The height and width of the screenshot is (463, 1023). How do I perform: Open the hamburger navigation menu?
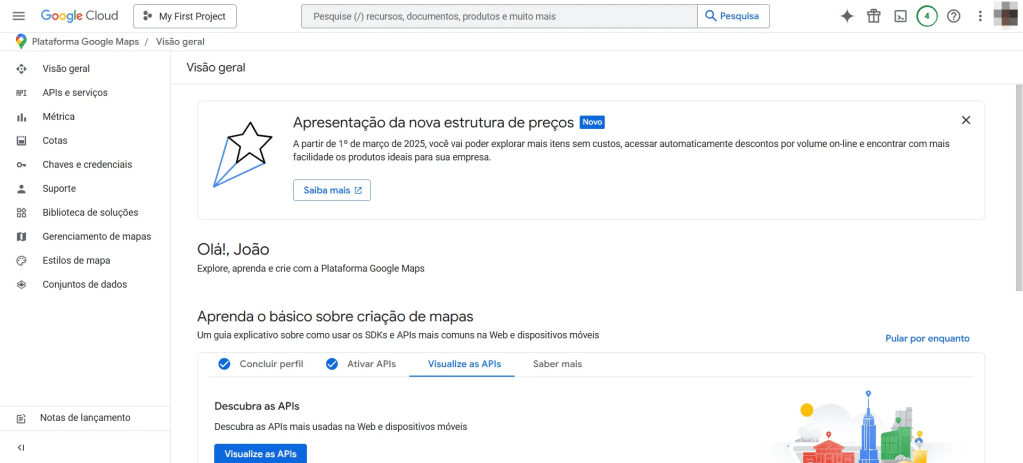point(18,16)
